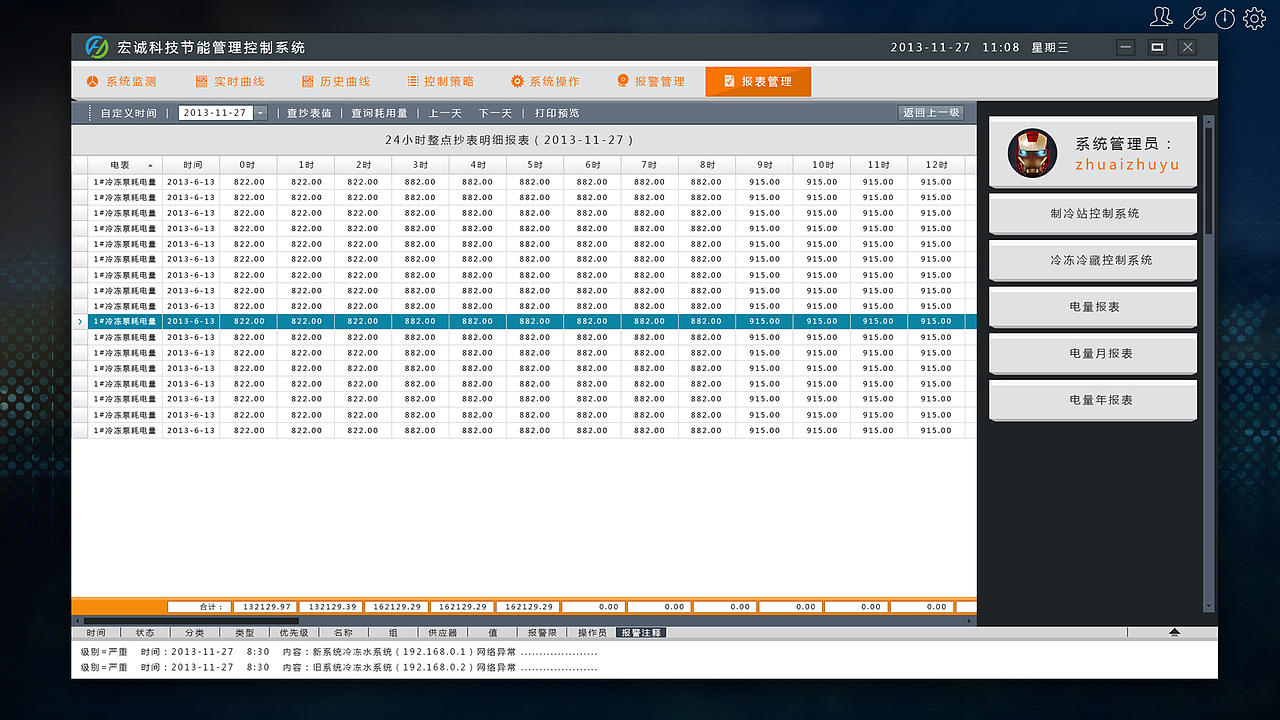Screen dimensions: 1280x720
Task: Open the user accounts icon at top right
Action: pyautogui.click(x=1161, y=17)
